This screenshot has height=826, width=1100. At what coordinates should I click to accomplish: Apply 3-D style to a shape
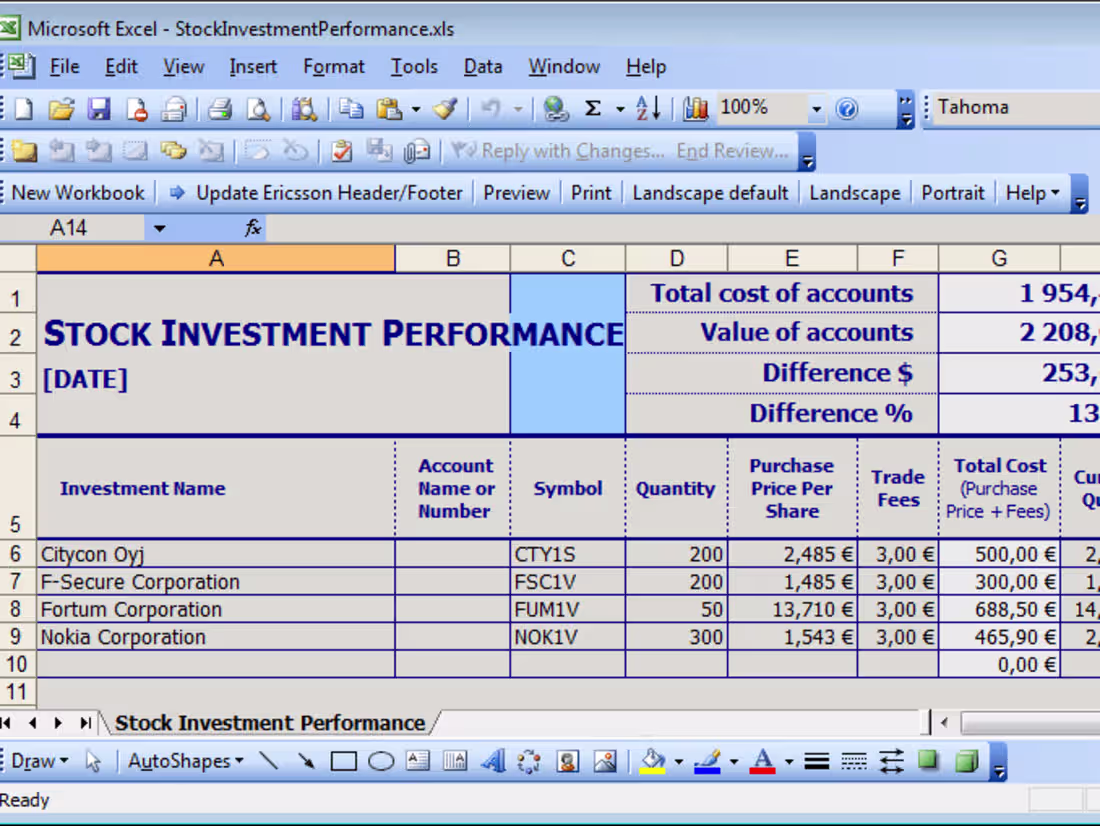(x=966, y=761)
